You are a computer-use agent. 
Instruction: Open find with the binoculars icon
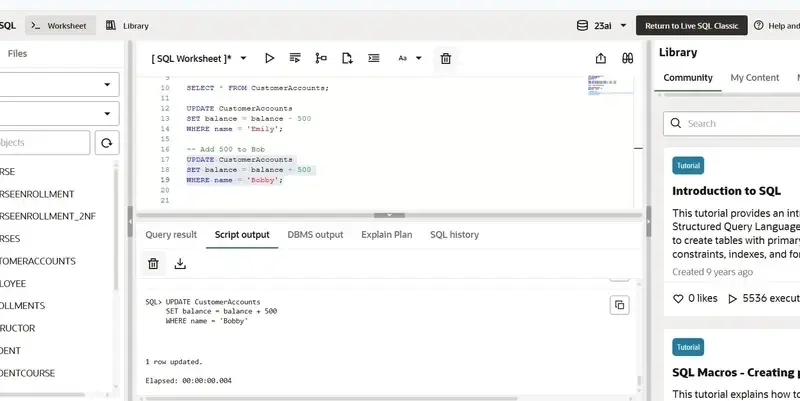pyautogui.click(x=628, y=59)
